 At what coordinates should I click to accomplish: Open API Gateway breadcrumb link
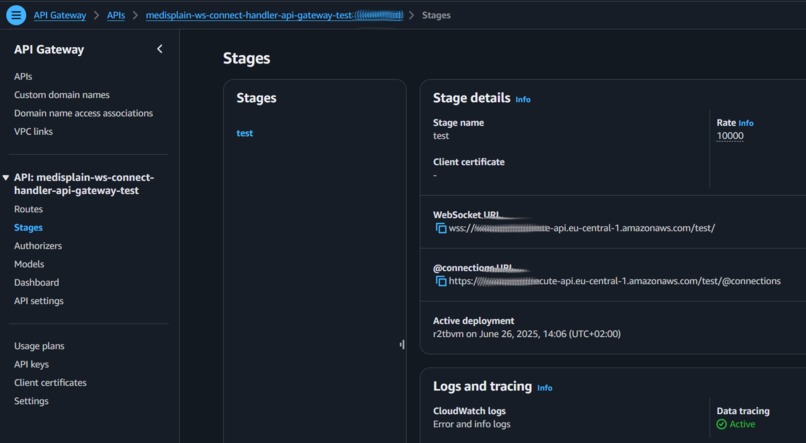(x=60, y=15)
